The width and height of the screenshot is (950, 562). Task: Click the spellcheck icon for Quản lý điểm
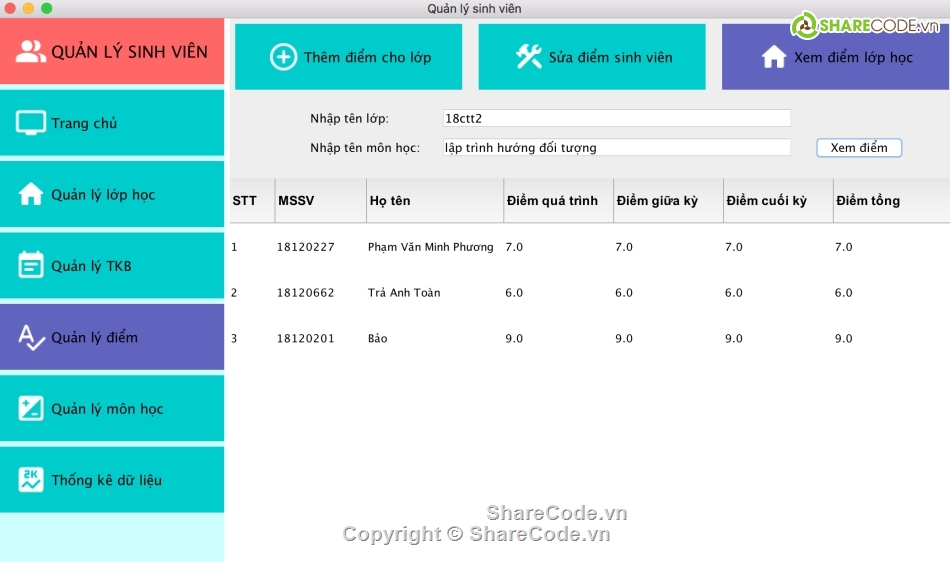tap(31, 337)
